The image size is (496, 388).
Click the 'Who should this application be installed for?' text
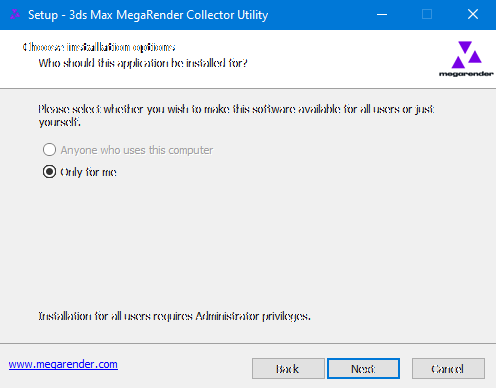[143, 63]
